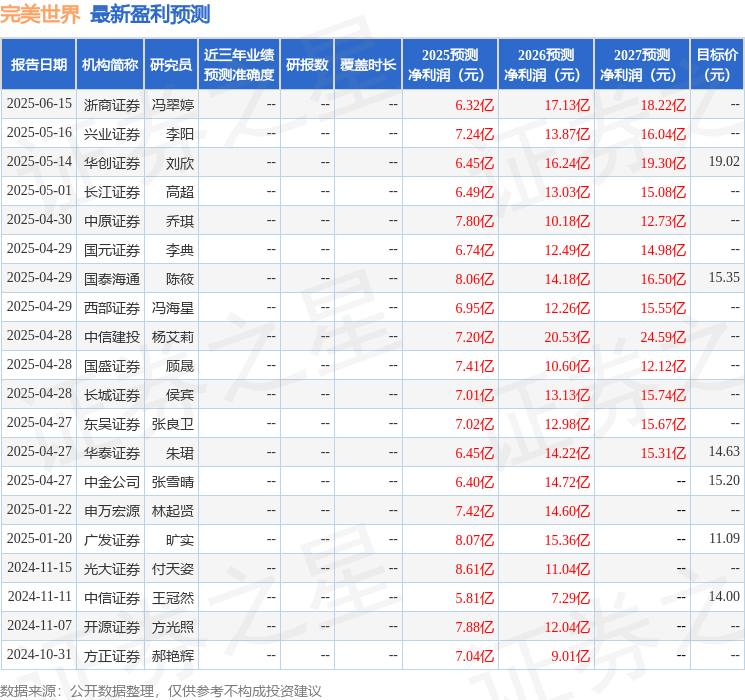This screenshot has height=700, width=745.
Task: Click the 完美世界 title text
Action: (40, 15)
